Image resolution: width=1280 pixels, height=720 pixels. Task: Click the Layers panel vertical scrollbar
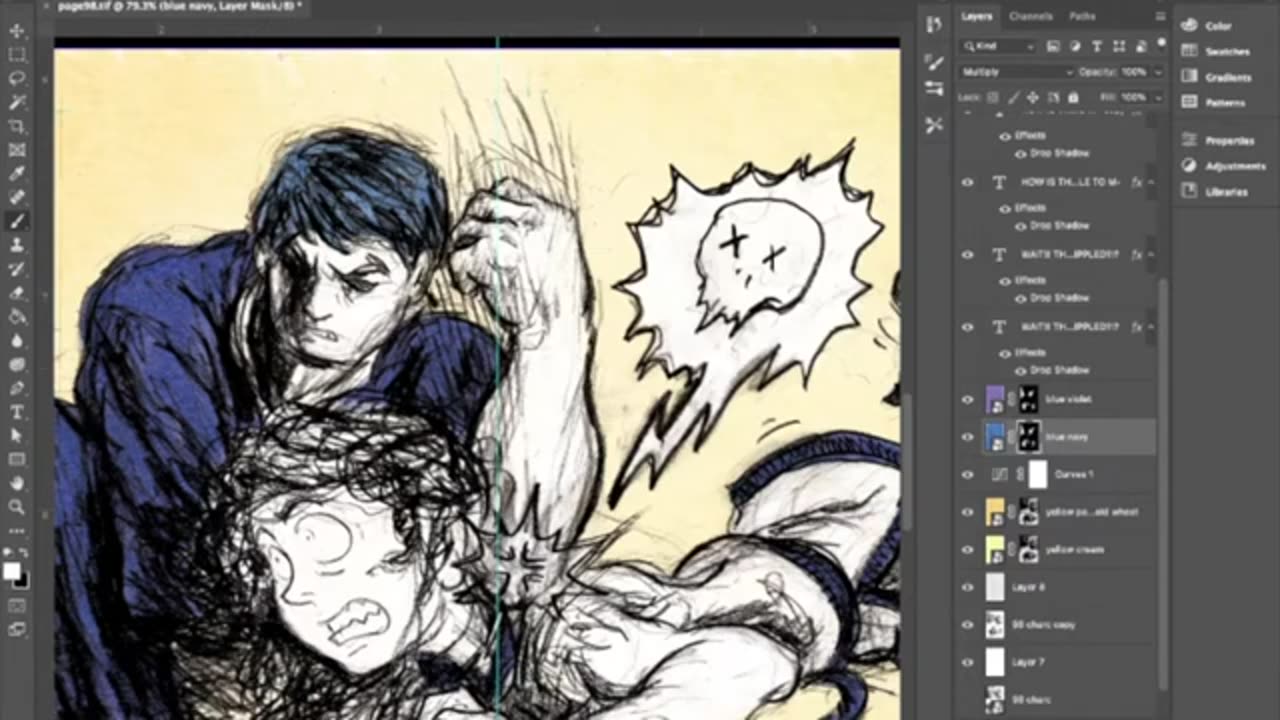coord(1162,483)
